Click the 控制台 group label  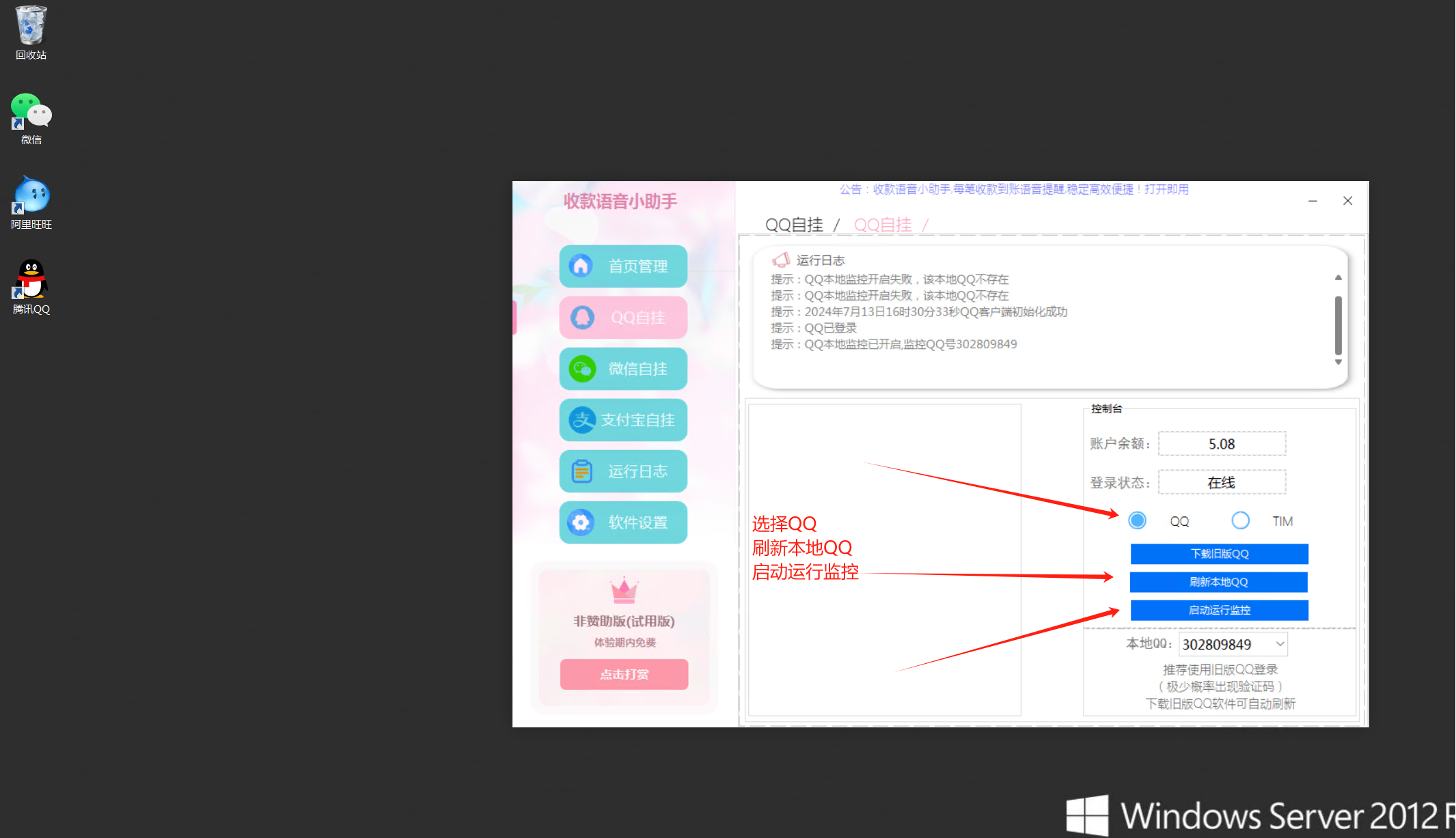1106,408
